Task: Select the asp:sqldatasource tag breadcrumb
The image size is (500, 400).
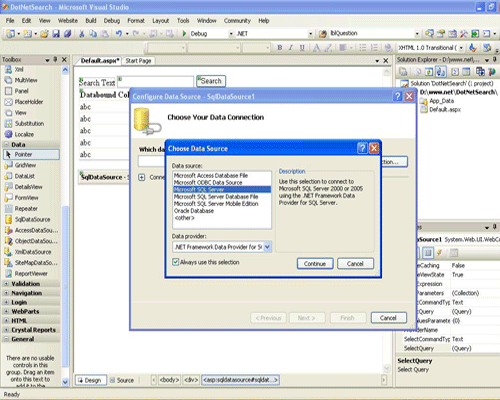Action: [240, 380]
